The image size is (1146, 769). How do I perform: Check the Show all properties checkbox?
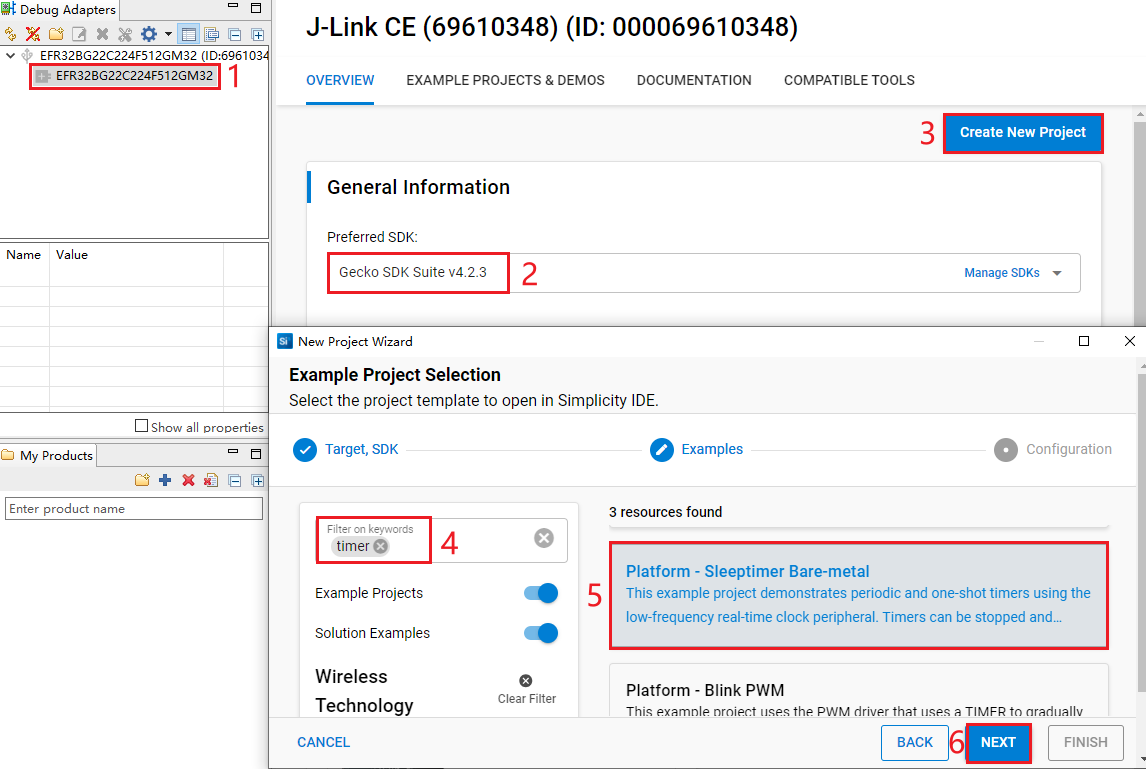click(x=141, y=426)
